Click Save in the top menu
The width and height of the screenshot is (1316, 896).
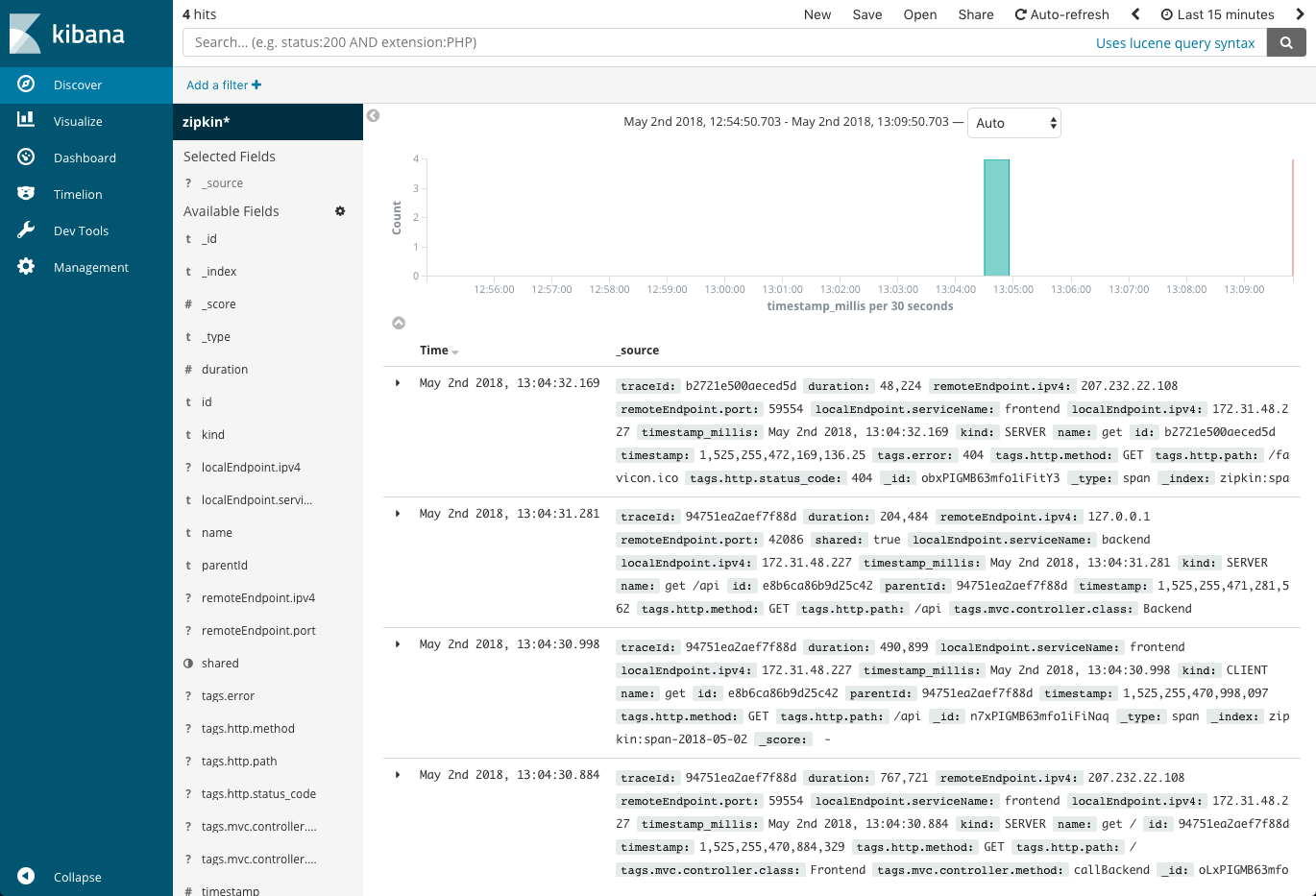pyautogui.click(x=867, y=14)
